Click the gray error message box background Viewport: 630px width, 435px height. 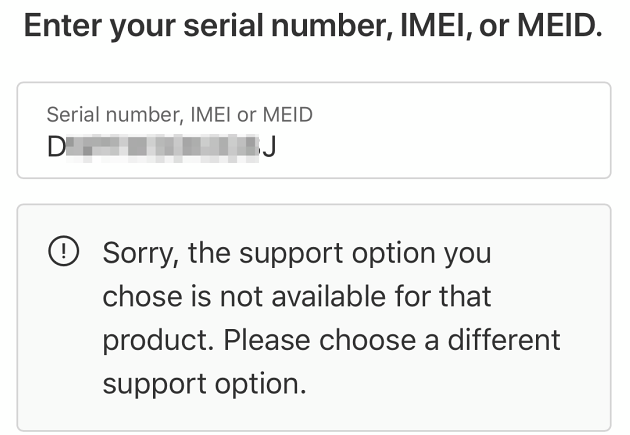pyautogui.click(x=560, y=400)
